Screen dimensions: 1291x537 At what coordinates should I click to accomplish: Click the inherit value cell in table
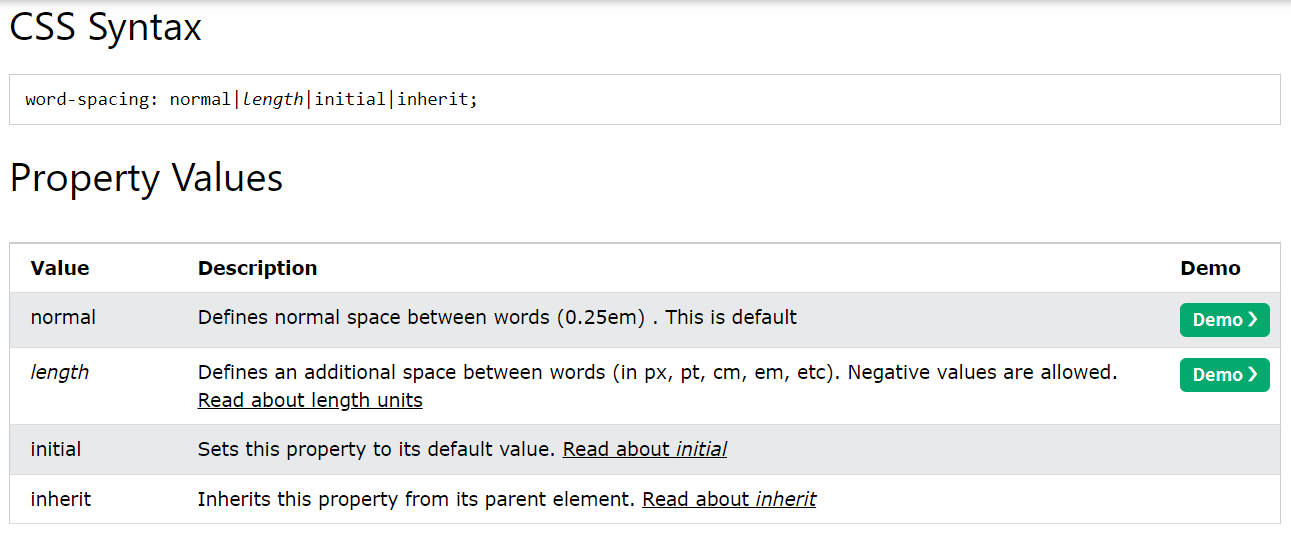click(x=61, y=498)
